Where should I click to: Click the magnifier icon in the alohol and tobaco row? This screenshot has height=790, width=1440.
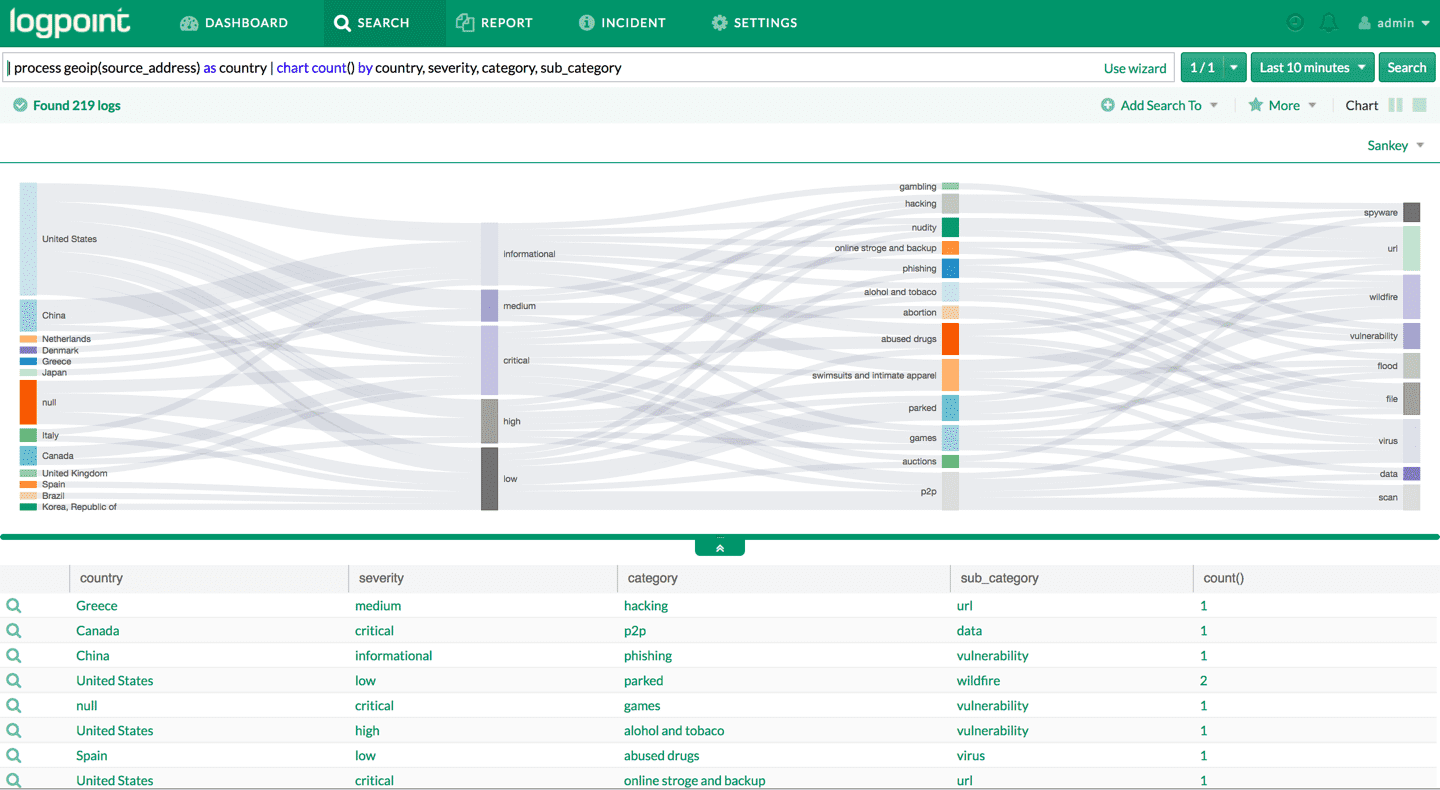pos(14,731)
